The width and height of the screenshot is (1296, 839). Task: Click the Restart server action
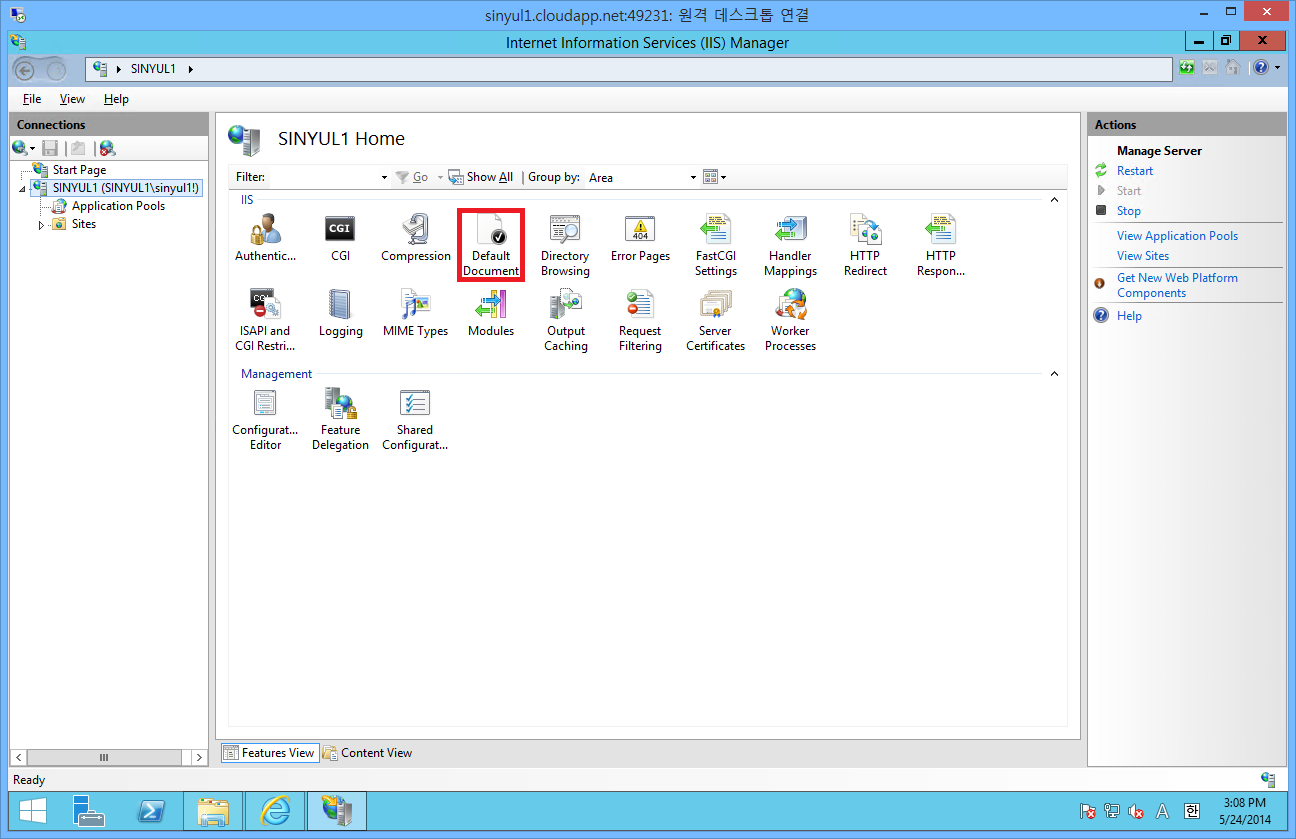click(x=1135, y=171)
